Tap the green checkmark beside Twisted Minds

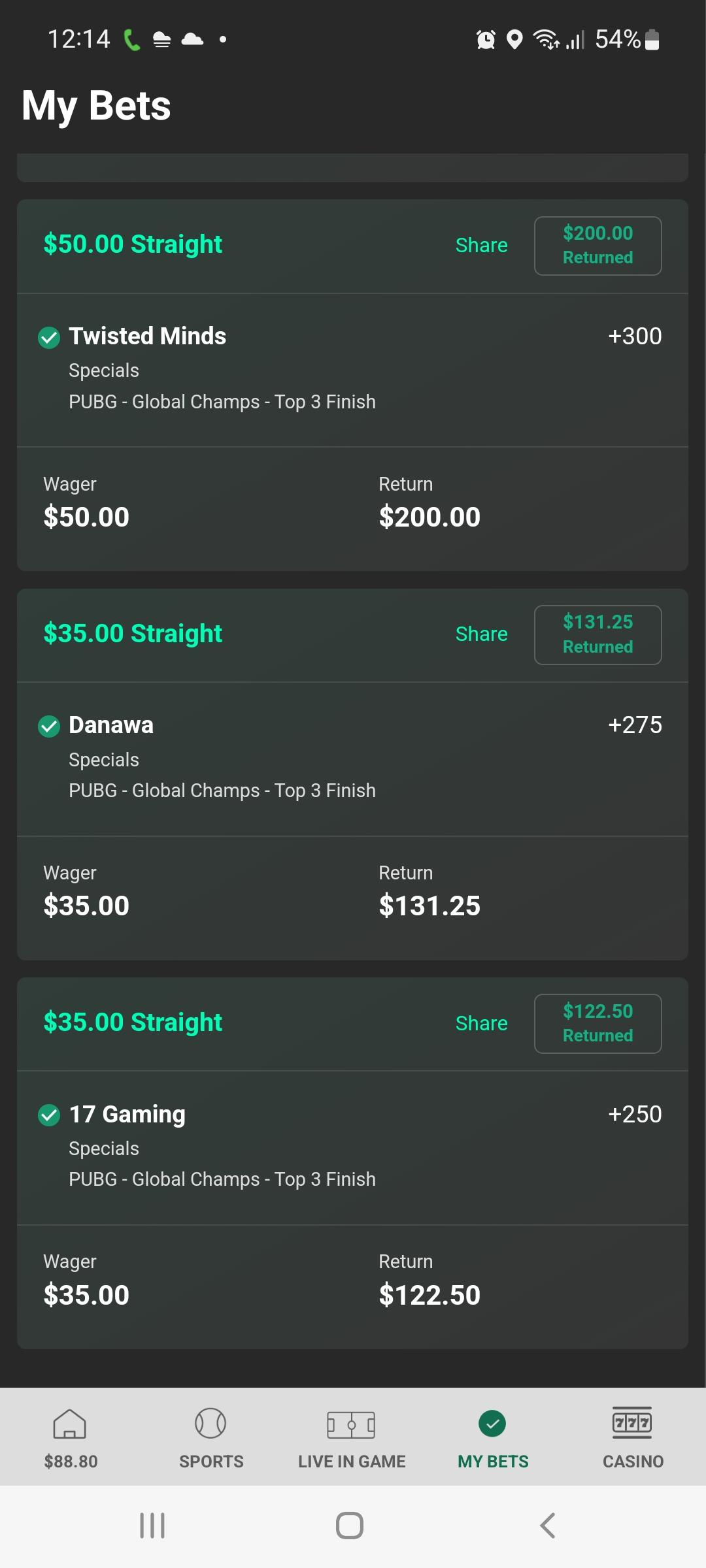coord(49,337)
